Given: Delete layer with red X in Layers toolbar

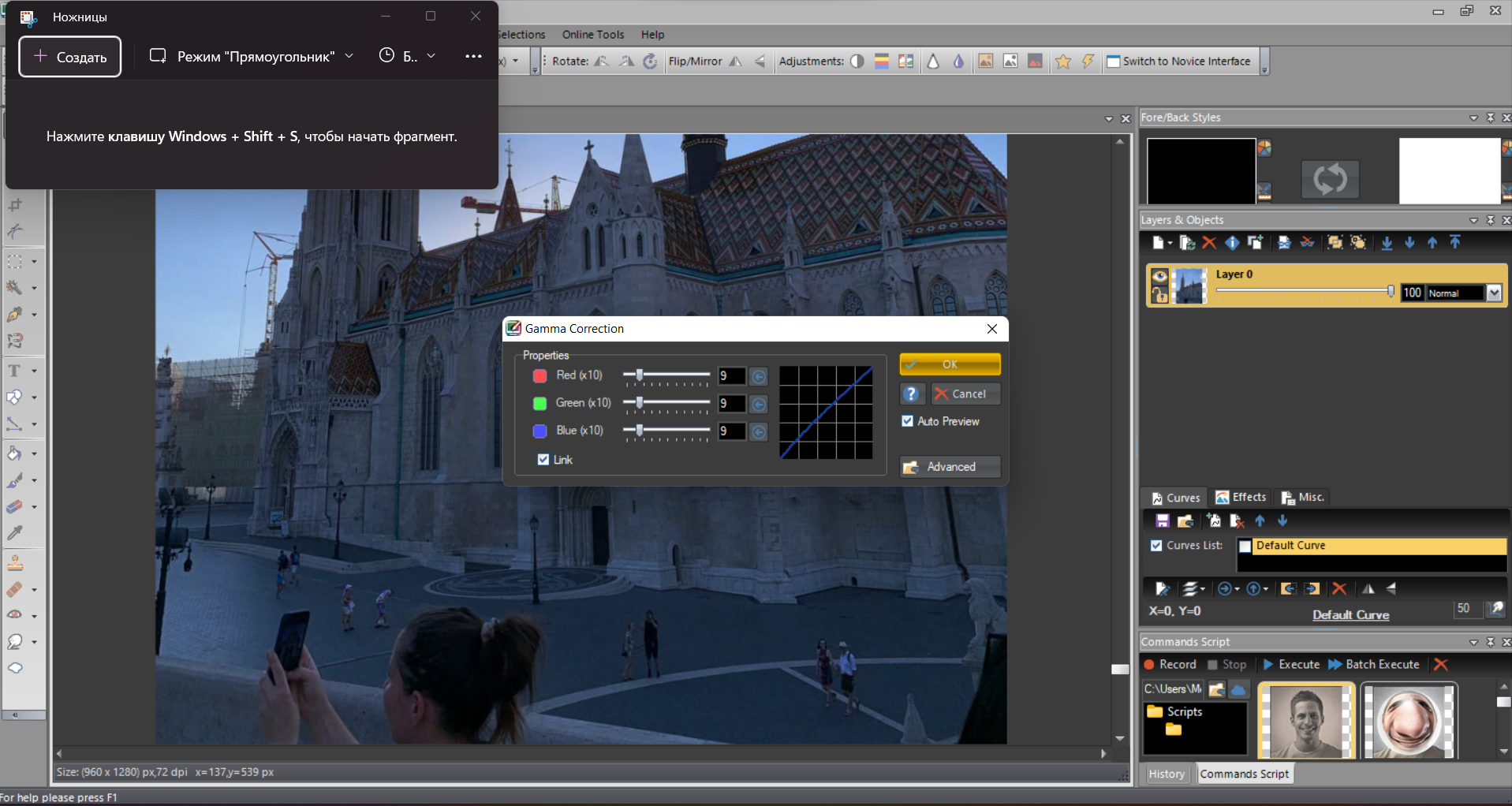Looking at the screenshot, I should pos(1209,243).
